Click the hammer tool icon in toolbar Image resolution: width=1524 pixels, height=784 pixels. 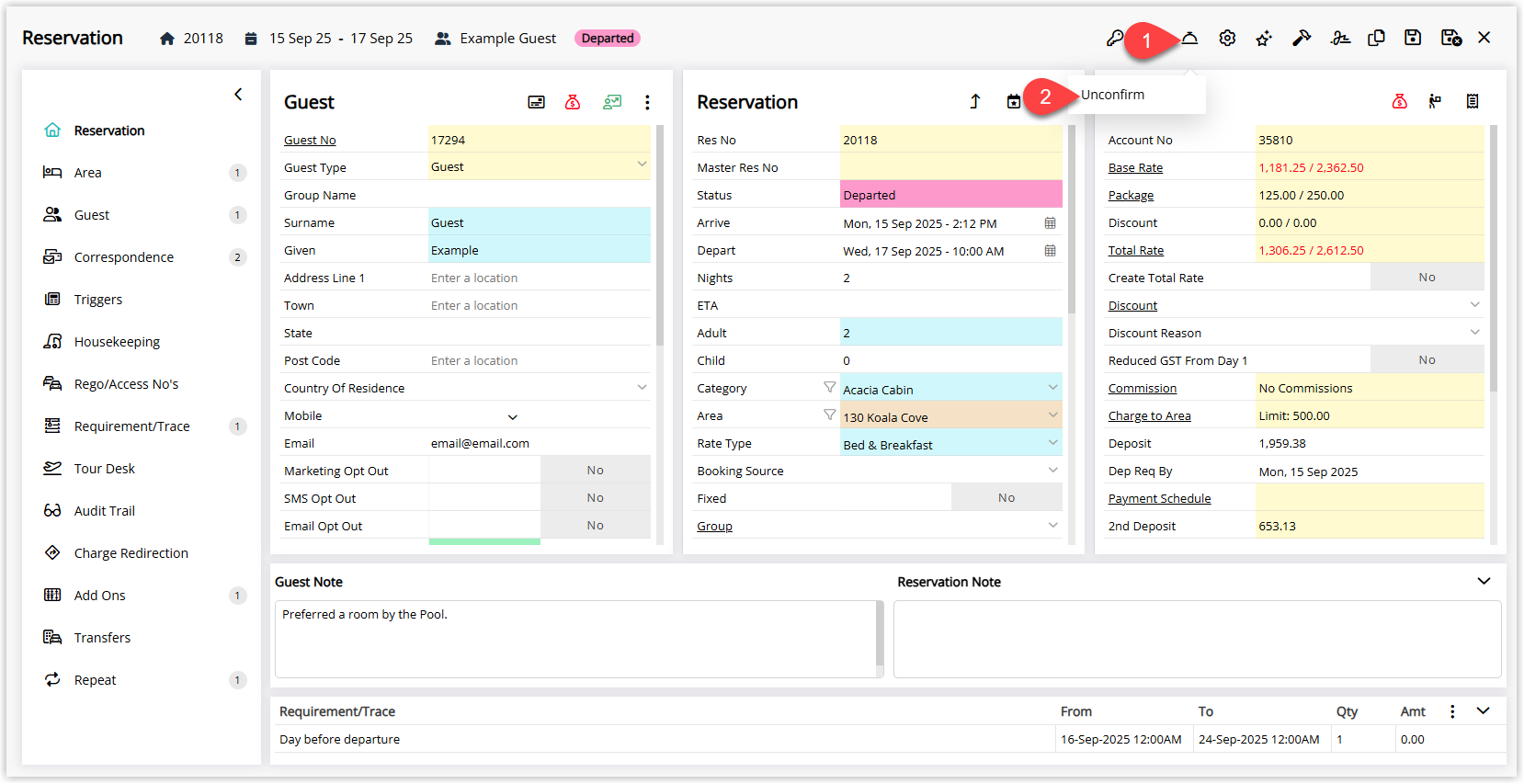1302,38
